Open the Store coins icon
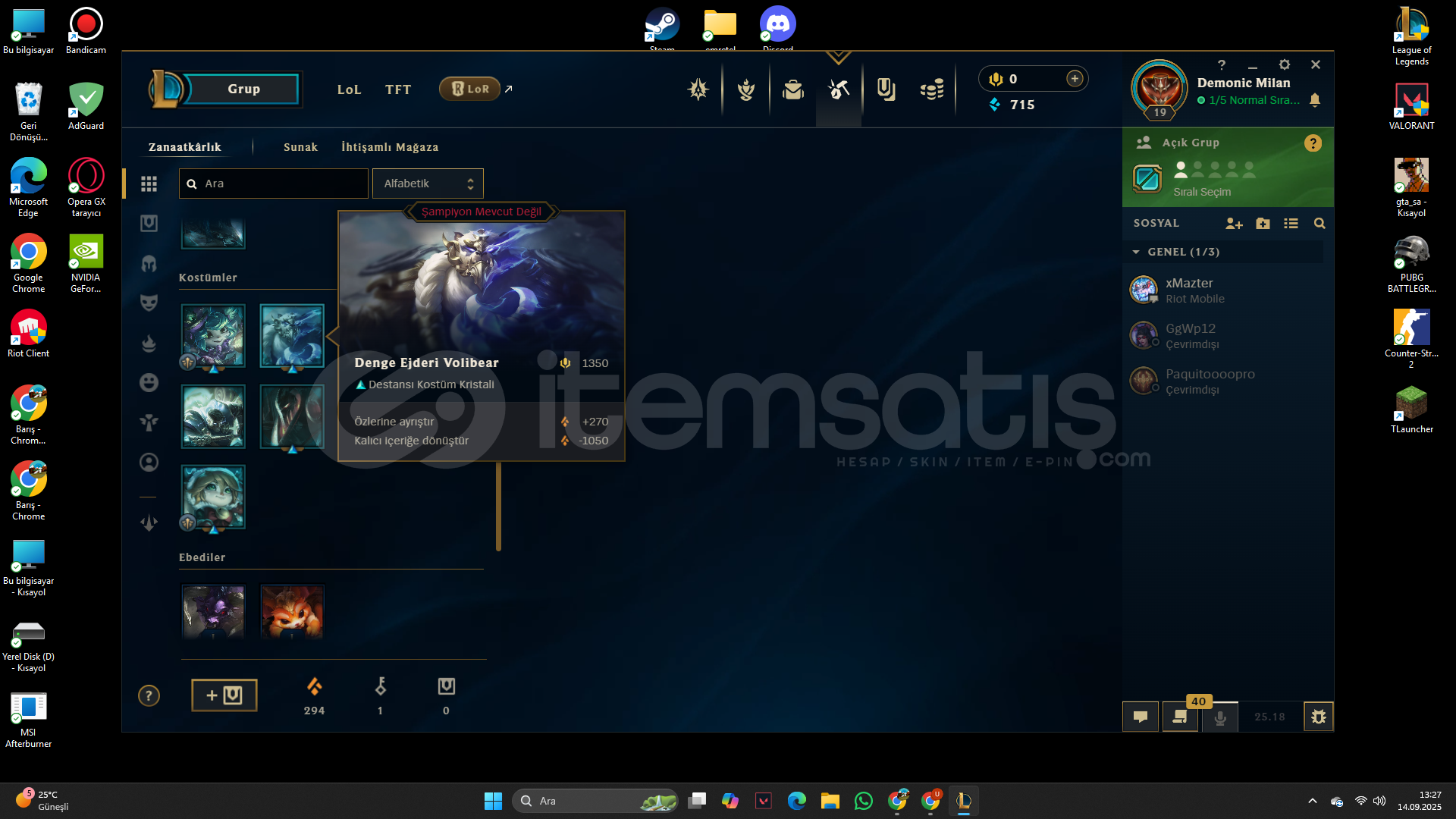This screenshot has width=1456, height=819. tap(932, 89)
